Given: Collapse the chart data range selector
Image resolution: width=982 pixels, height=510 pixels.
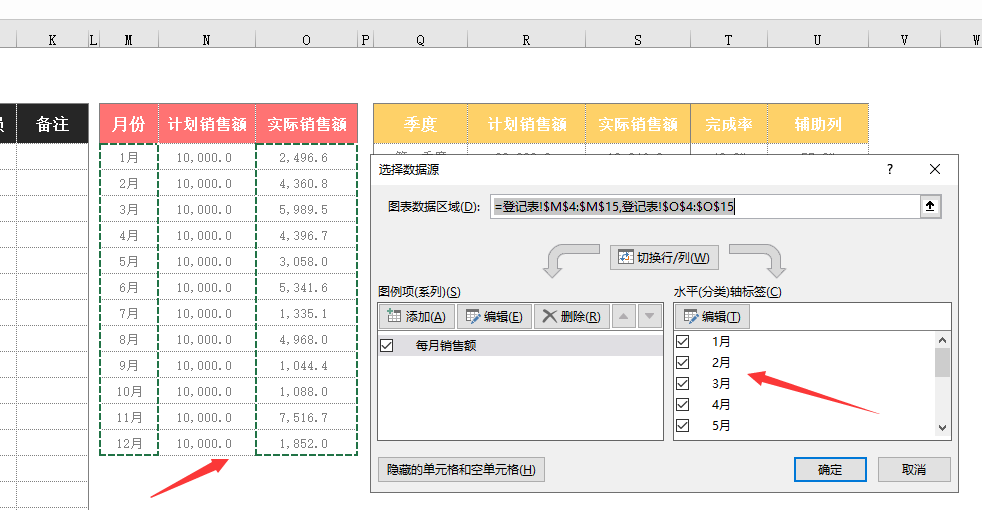Looking at the screenshot, I should point(930,206).
